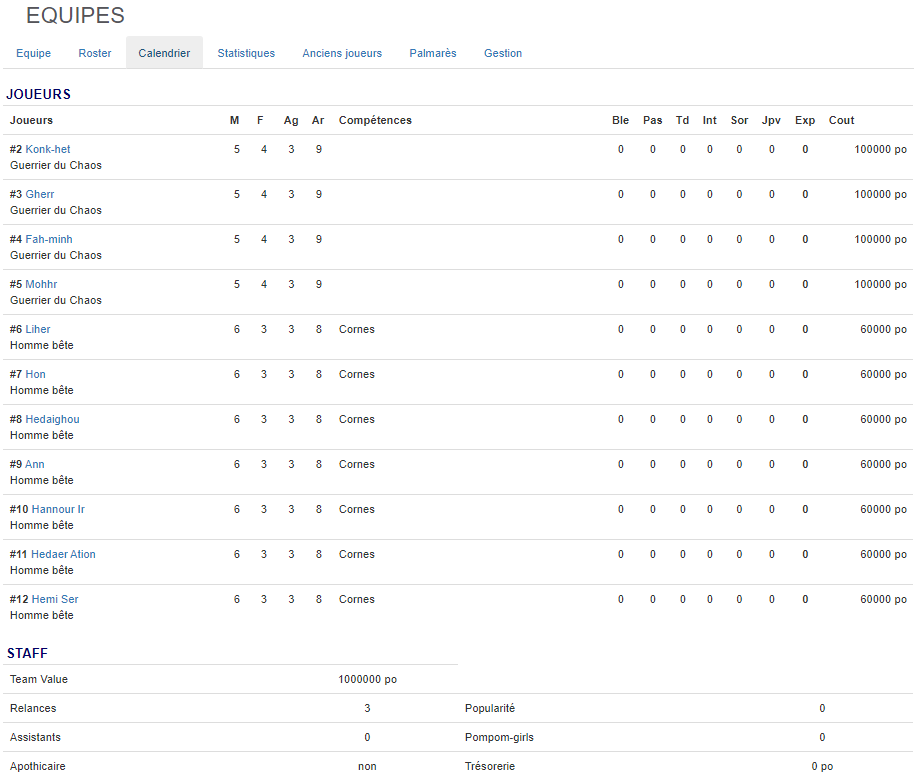Go to Anciens joueurs tab

click(x=342, y=53)
